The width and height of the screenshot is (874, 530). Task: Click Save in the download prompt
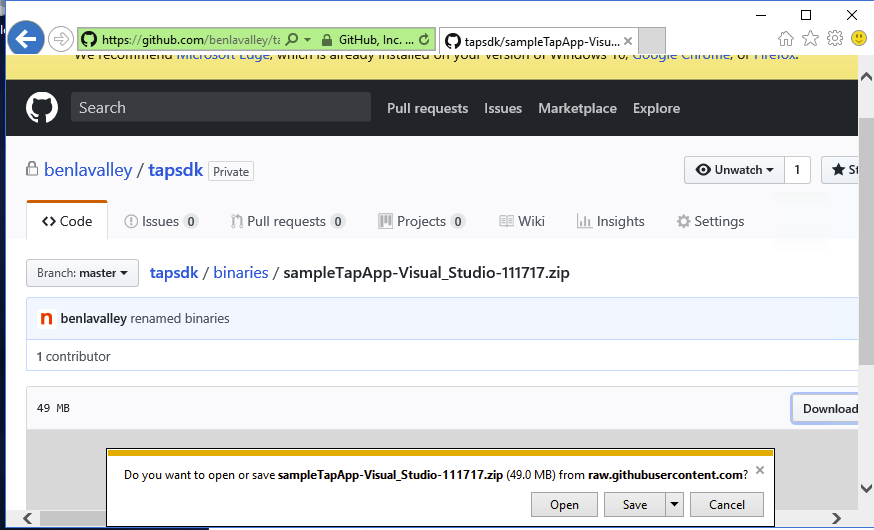(635, 504)
